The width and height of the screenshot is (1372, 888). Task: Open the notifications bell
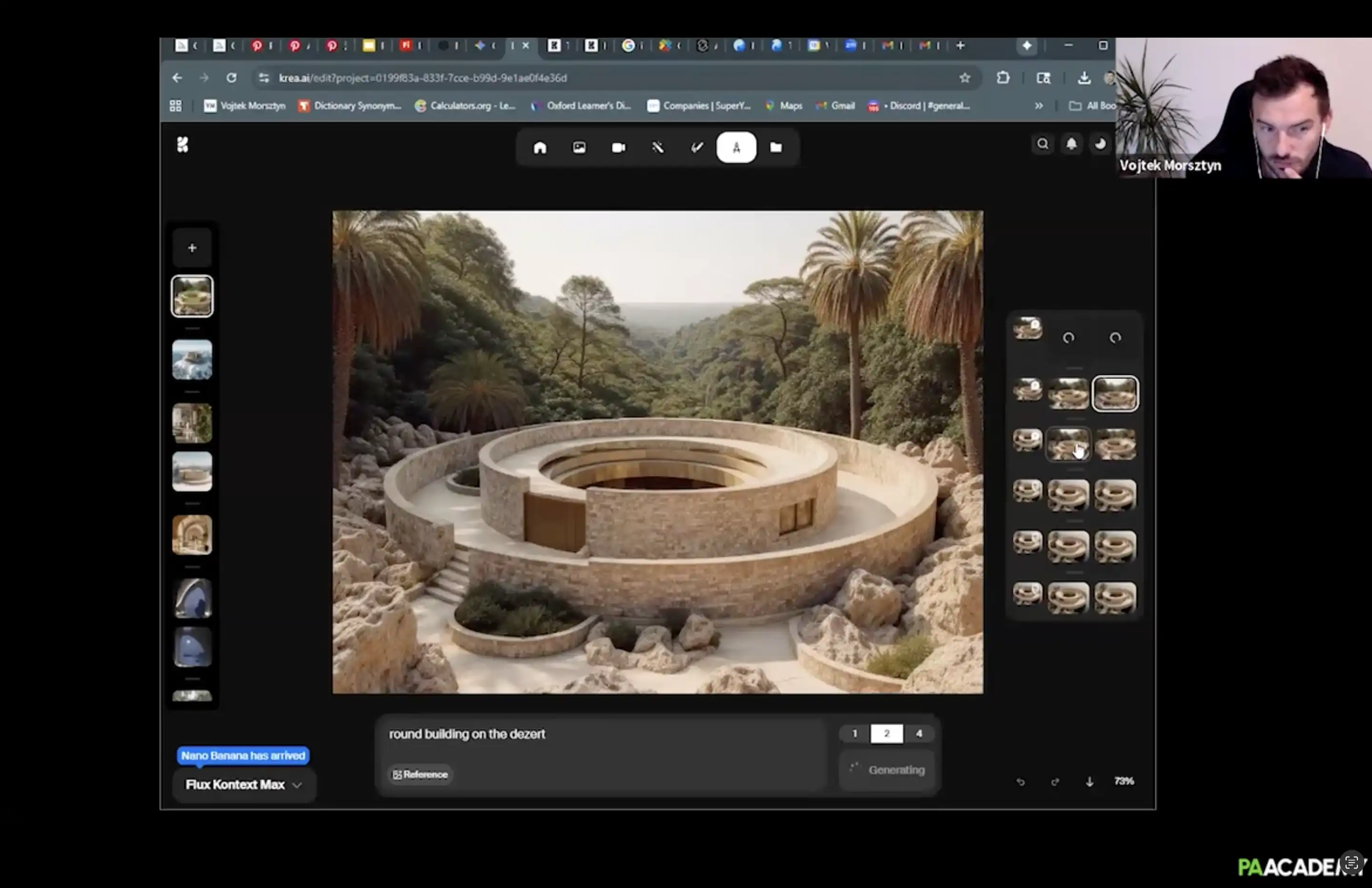point(1071,144)
